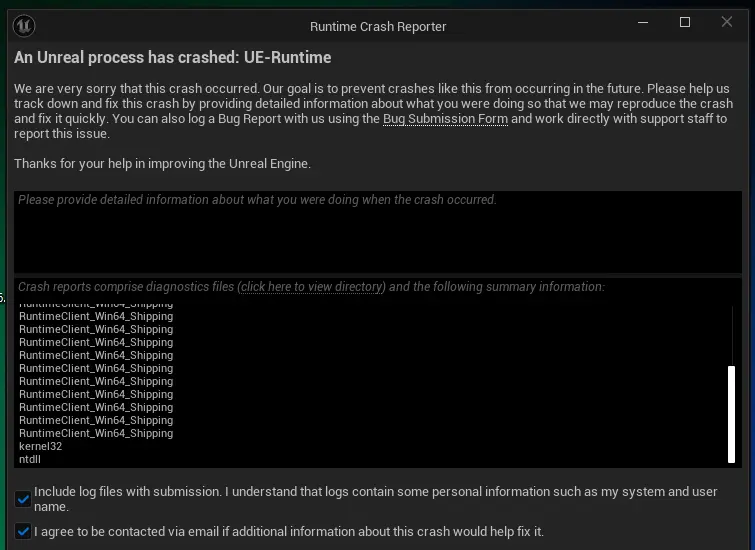Click last RuntimeClient_Win64_Shipping entry above kernel32
This screenshot has height=550, width=755.
click(96, 433)
